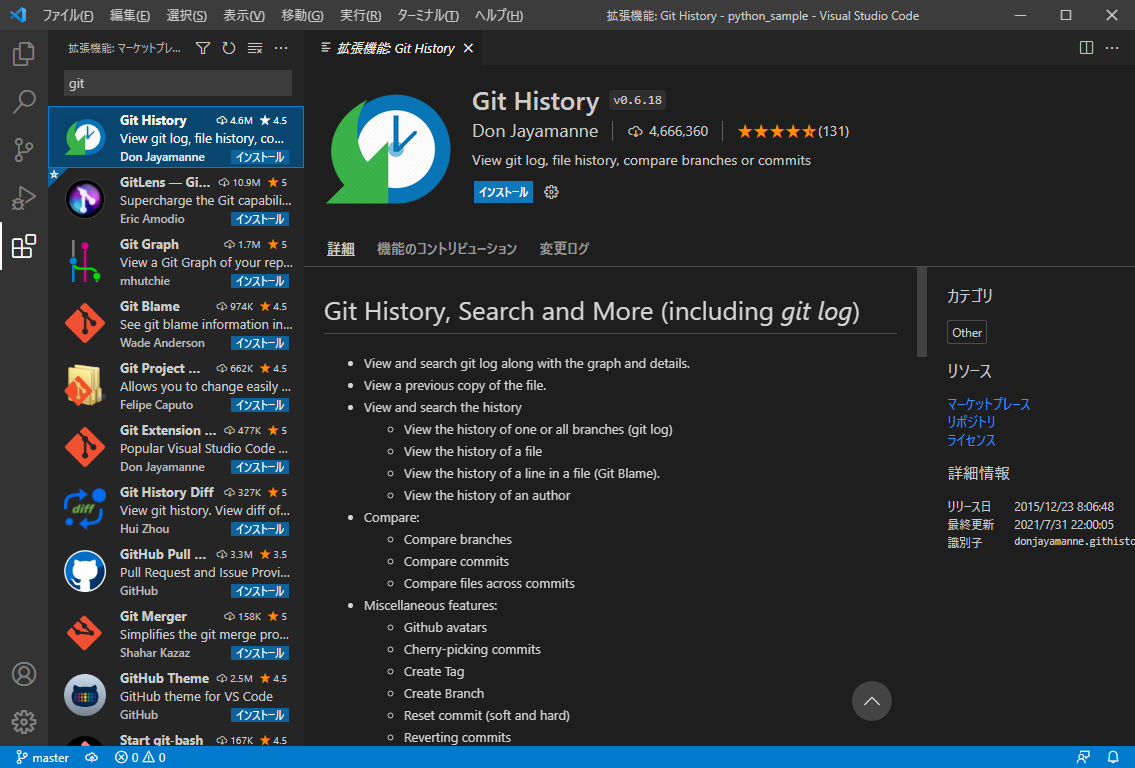The width and height of the screenshot is (1135, 768).
Task: Select GitLens extension in the list
Action: [x=176, y=200]
